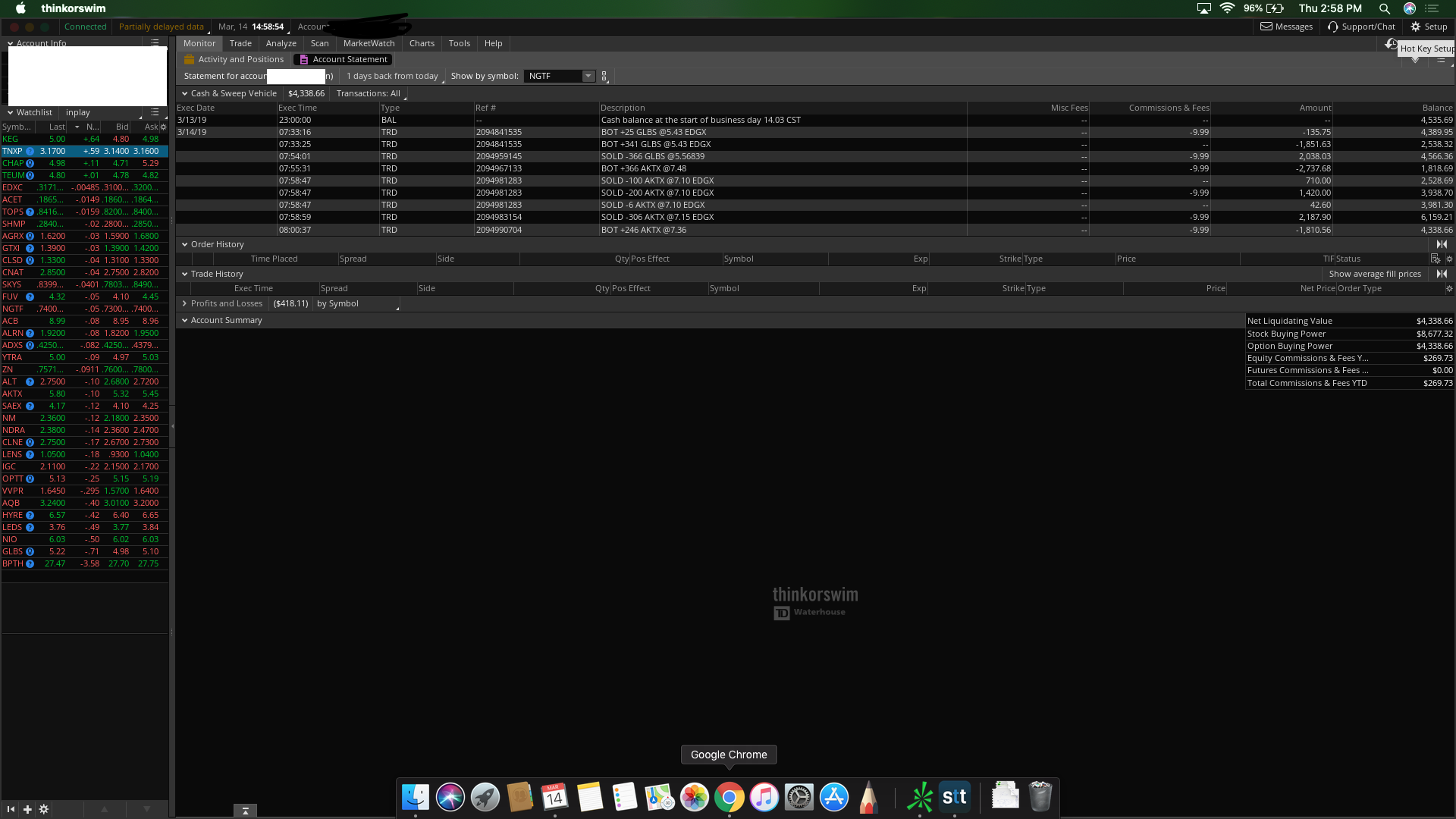
Task: Click Trade History column settings gear
Action: pyautogui.click(x=1449, y=289)
